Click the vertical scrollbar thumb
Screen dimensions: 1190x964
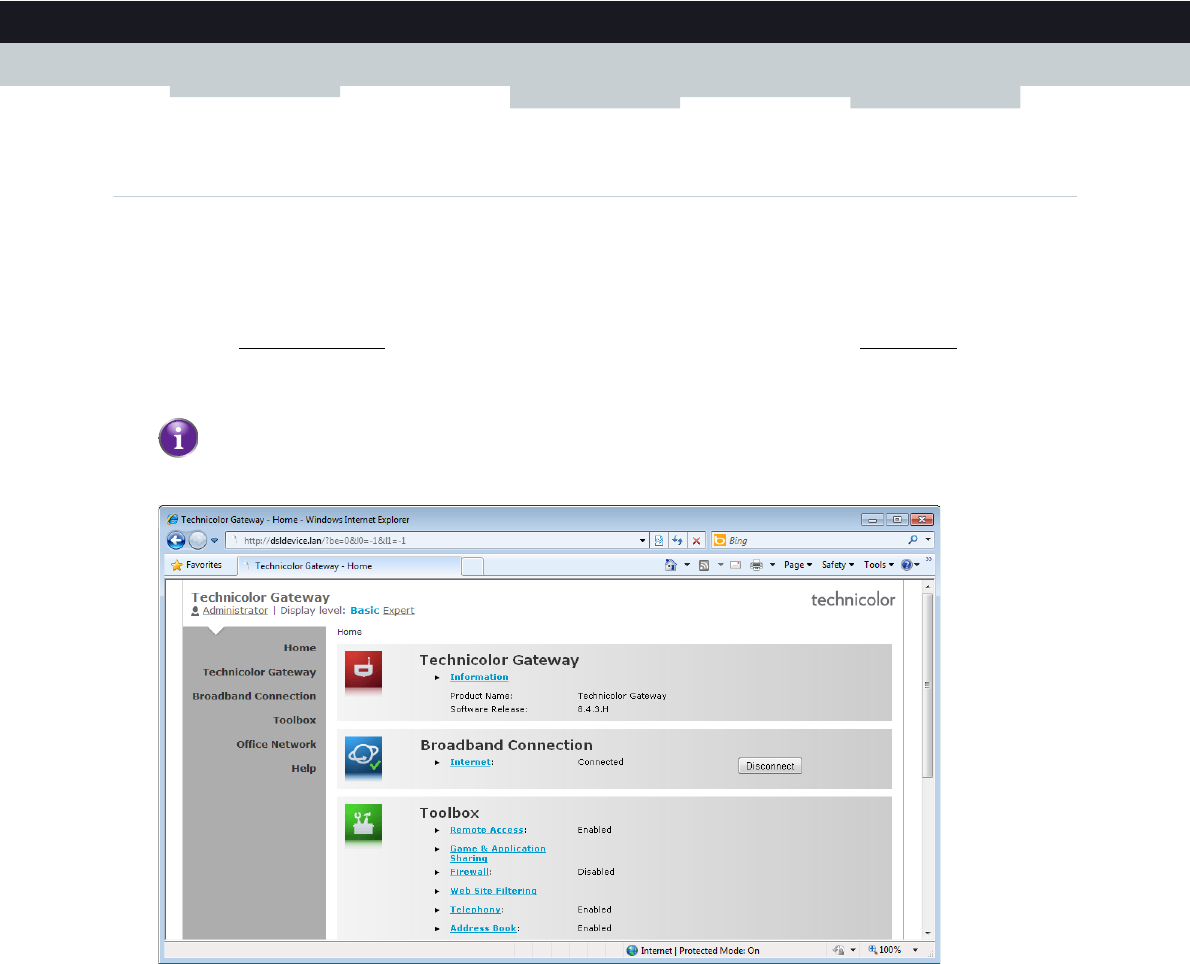point(927,685)
